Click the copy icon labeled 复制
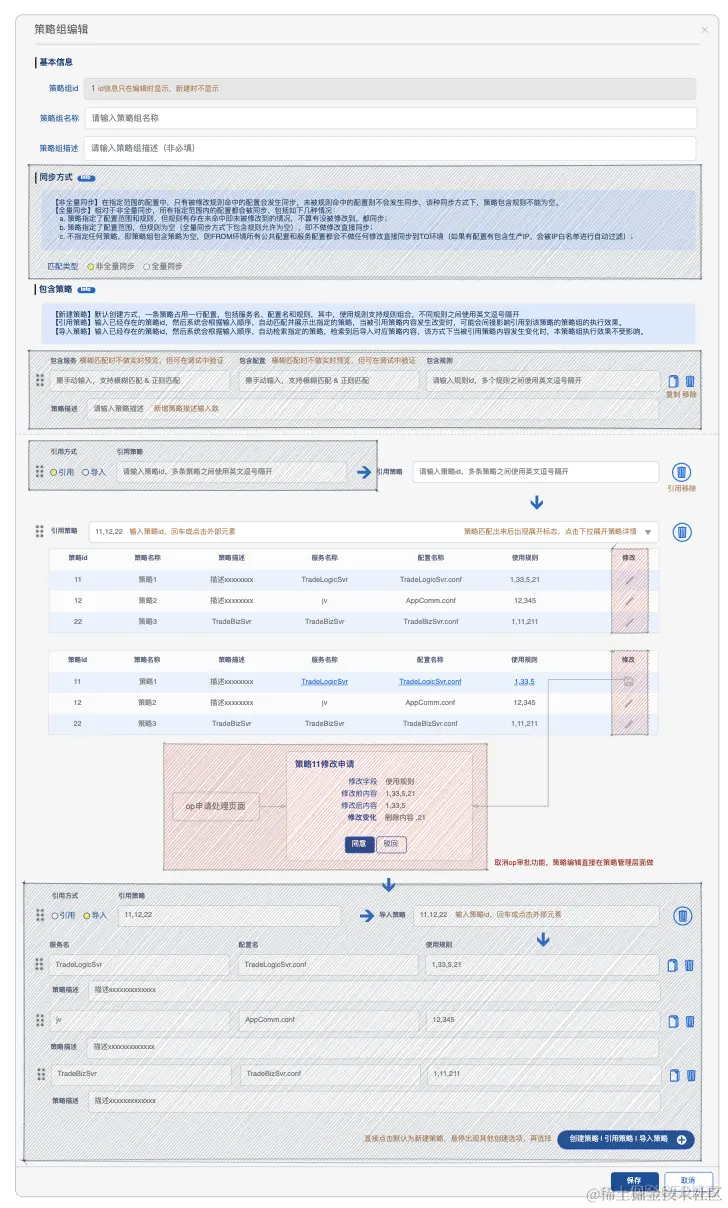 (x=673, y=381)
